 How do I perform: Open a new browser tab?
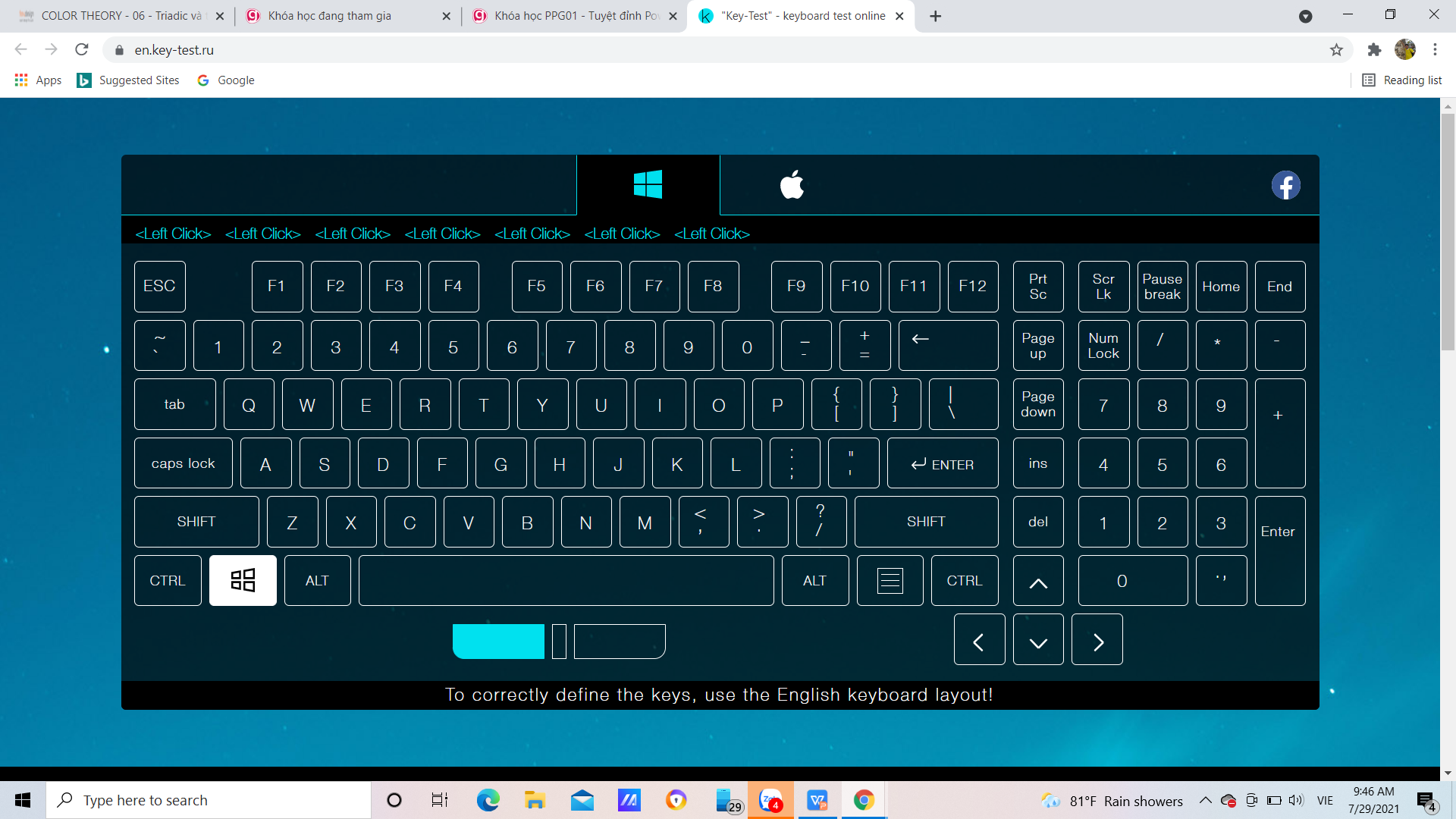coord(936,16)
